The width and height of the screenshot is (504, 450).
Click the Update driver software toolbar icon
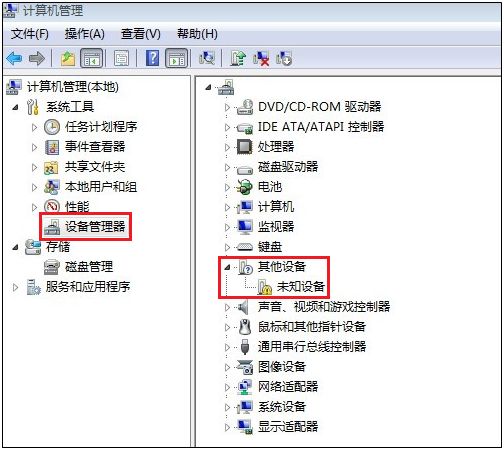pyautogui.click(x=238, y=58)
